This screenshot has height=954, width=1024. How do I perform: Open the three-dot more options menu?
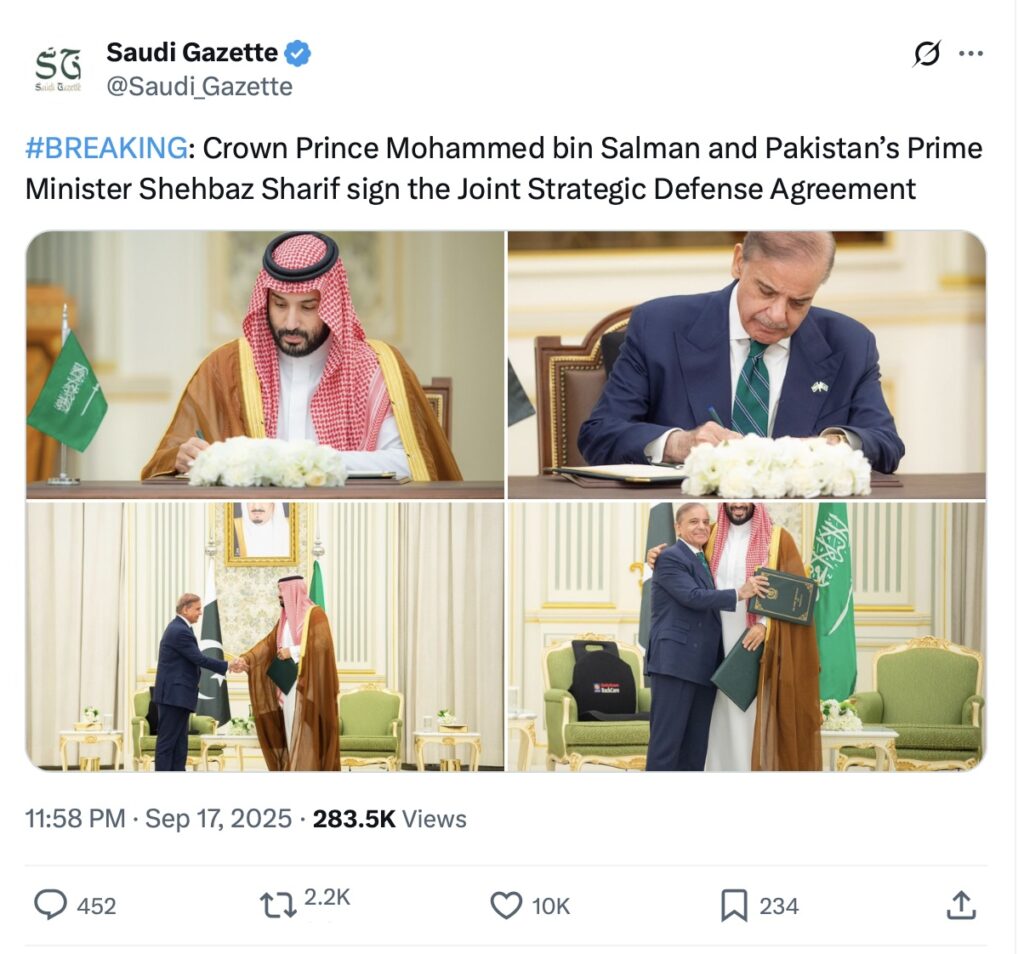click(971, 54)
